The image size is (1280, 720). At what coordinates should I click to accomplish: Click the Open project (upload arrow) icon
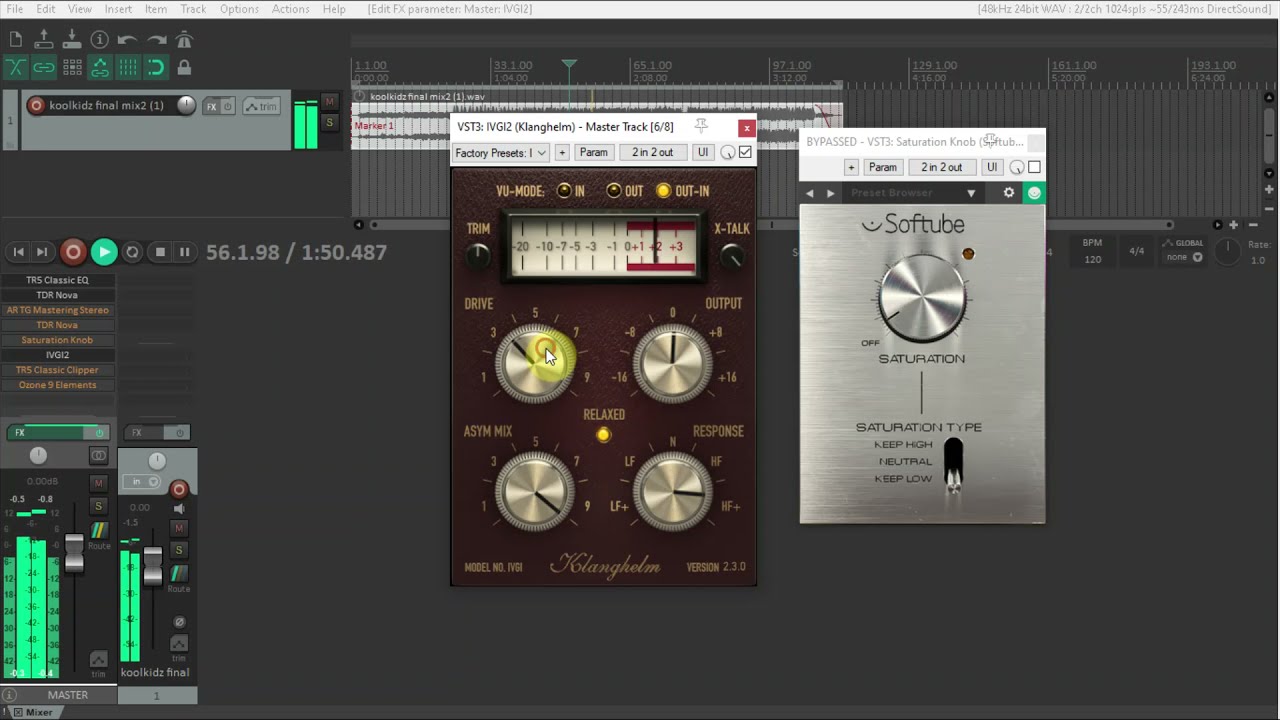point(44,40)
